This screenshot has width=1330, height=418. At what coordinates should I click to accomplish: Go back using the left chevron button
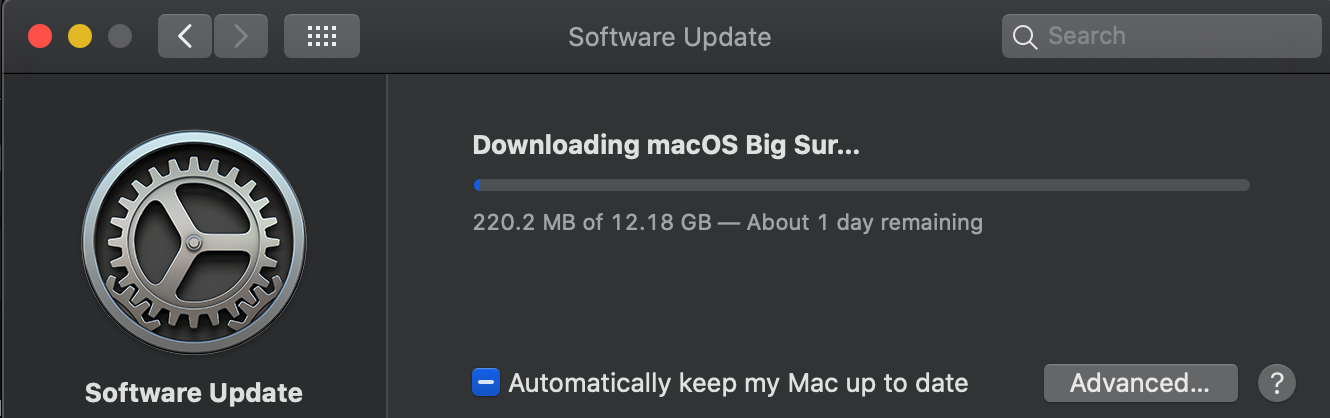tap(184, 37)
